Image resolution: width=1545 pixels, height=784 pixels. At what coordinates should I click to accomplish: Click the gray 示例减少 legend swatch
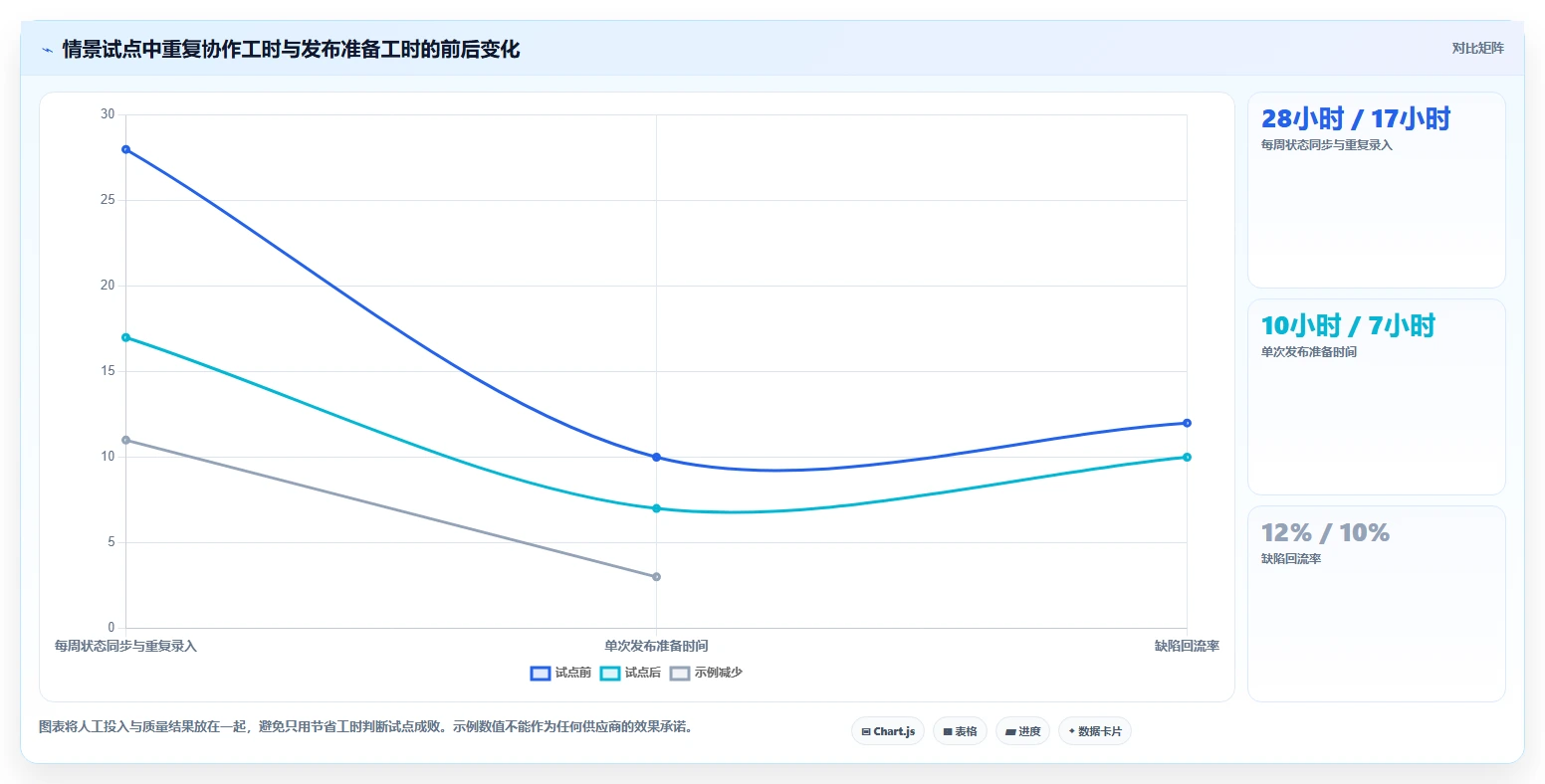pyautogui.click(x=680, y=674)
